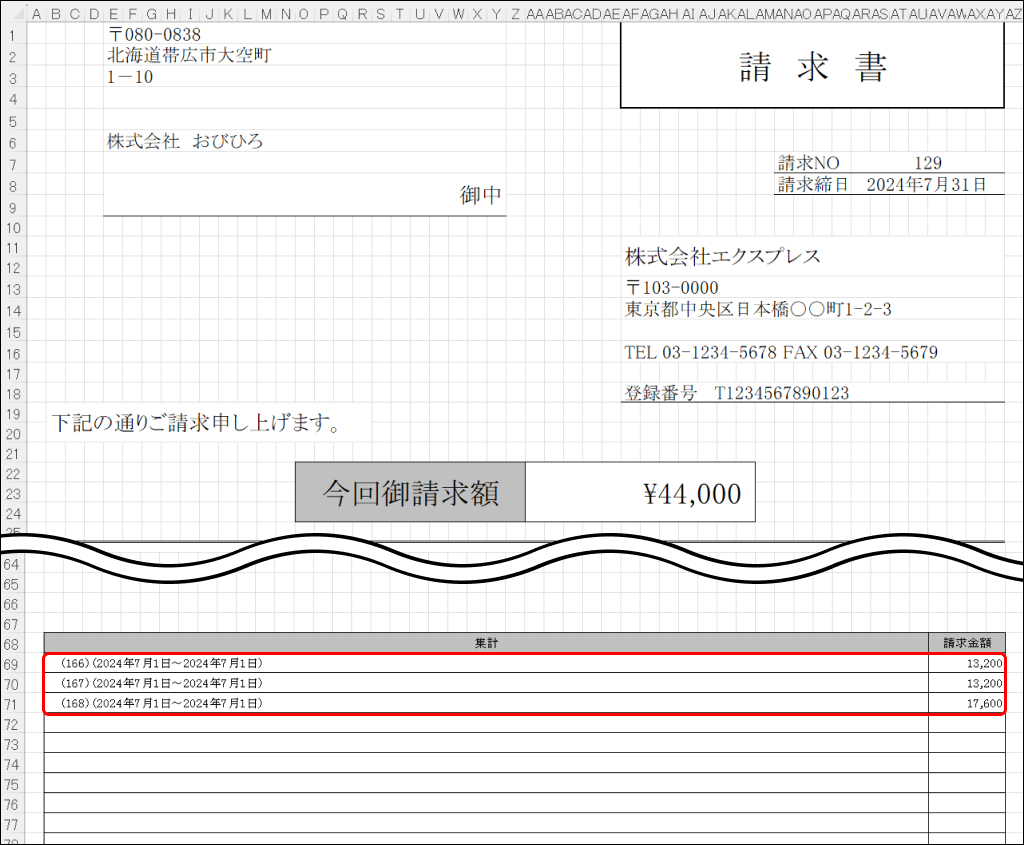Click the issuer postal code 〒103-0000
The height and width of the screenshot is (845, 1024).
click(x=672, y=287)
